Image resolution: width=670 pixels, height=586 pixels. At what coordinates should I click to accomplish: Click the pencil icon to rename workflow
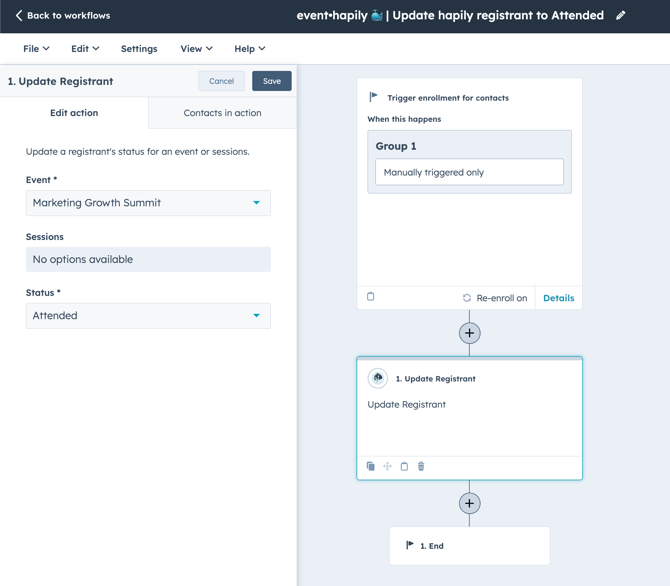point(621,16)
